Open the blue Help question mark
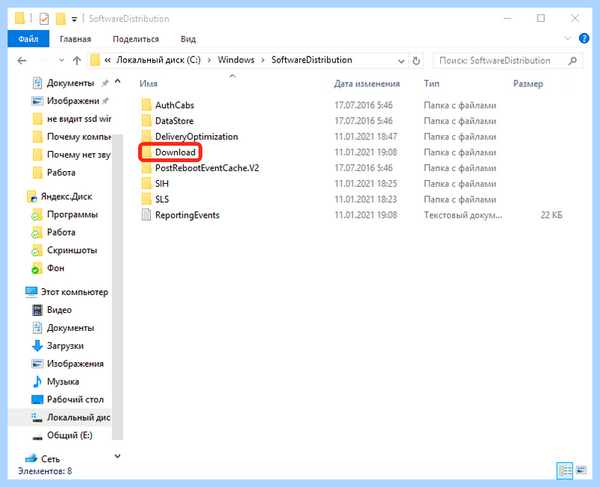The height and width of the screenshot is (487, 600). click(584, 39)
